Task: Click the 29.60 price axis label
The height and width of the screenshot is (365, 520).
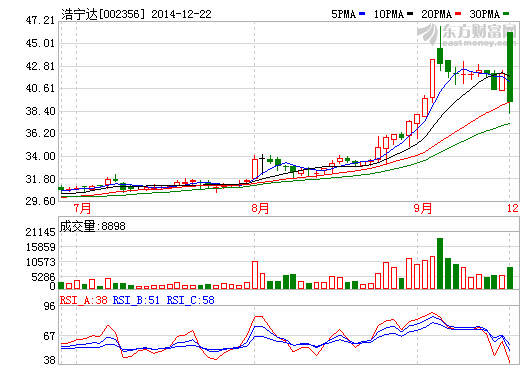Action: click(x=40, y=201)
